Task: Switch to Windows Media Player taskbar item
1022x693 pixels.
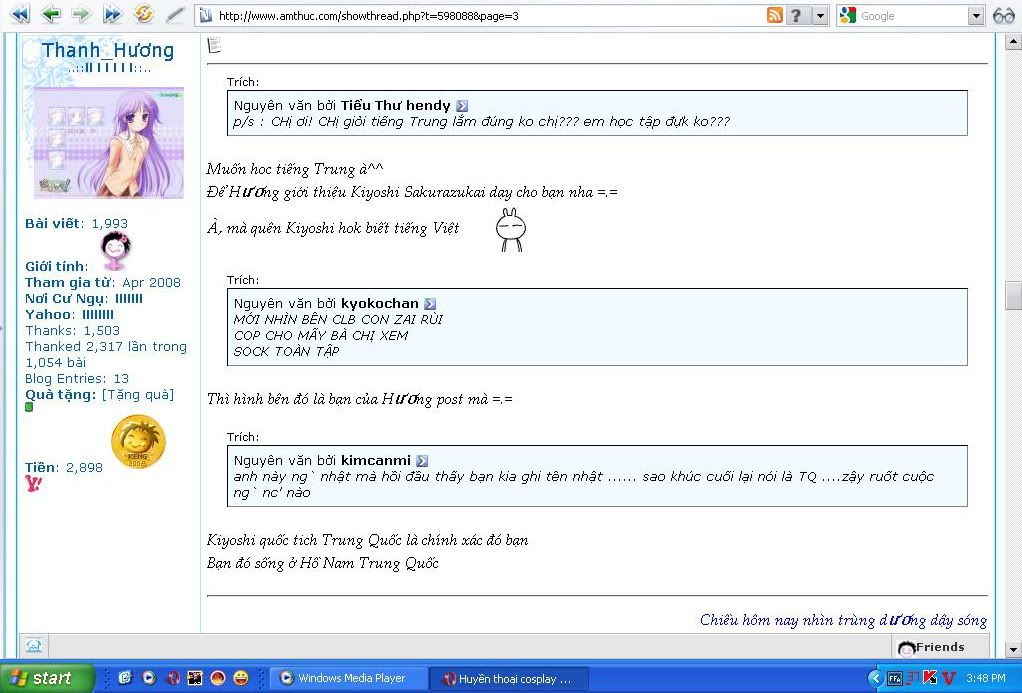Action: pyautogui.click(x=349, y=678)
